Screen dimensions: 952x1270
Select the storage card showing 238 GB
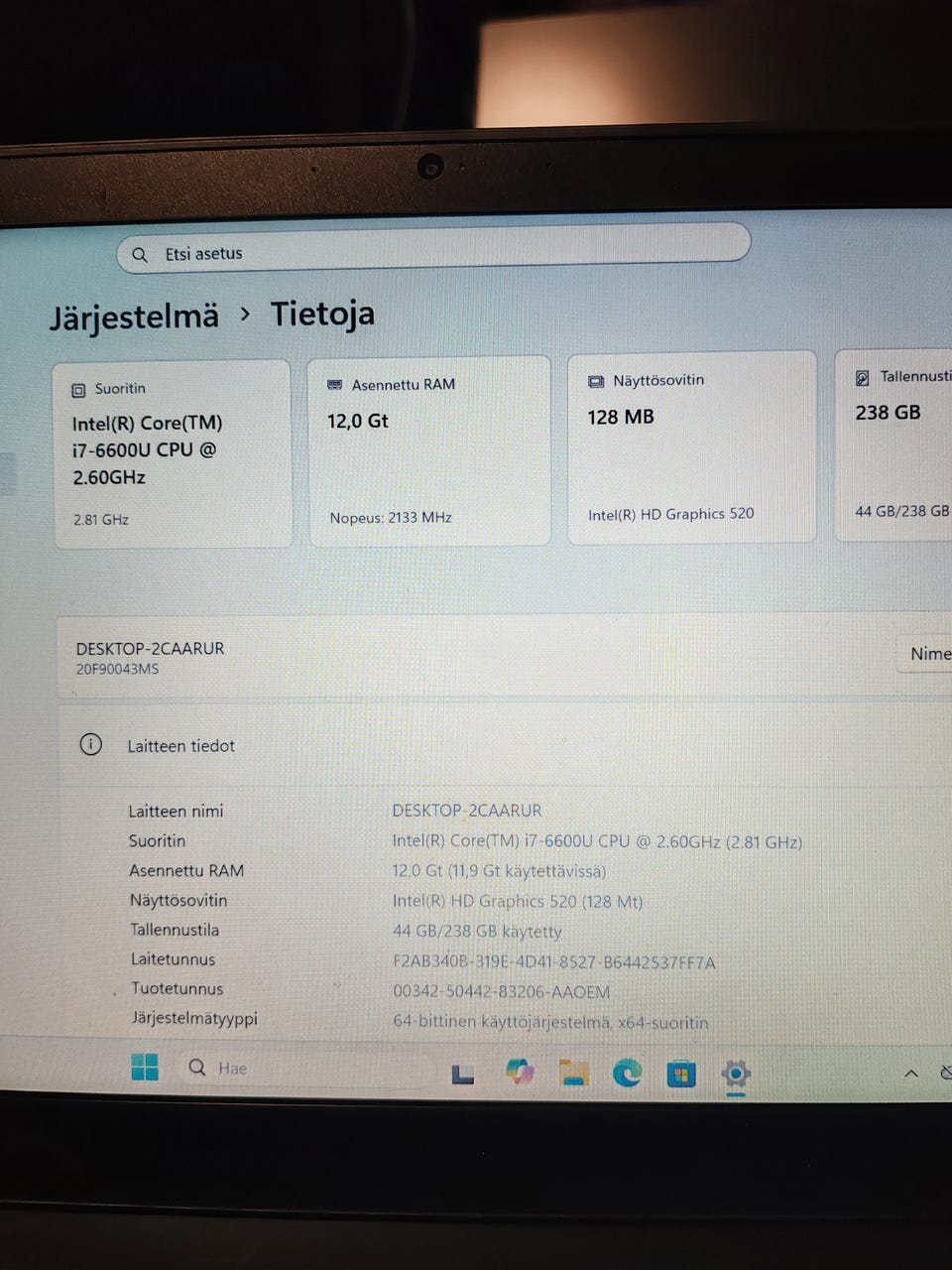pos(894,444)
